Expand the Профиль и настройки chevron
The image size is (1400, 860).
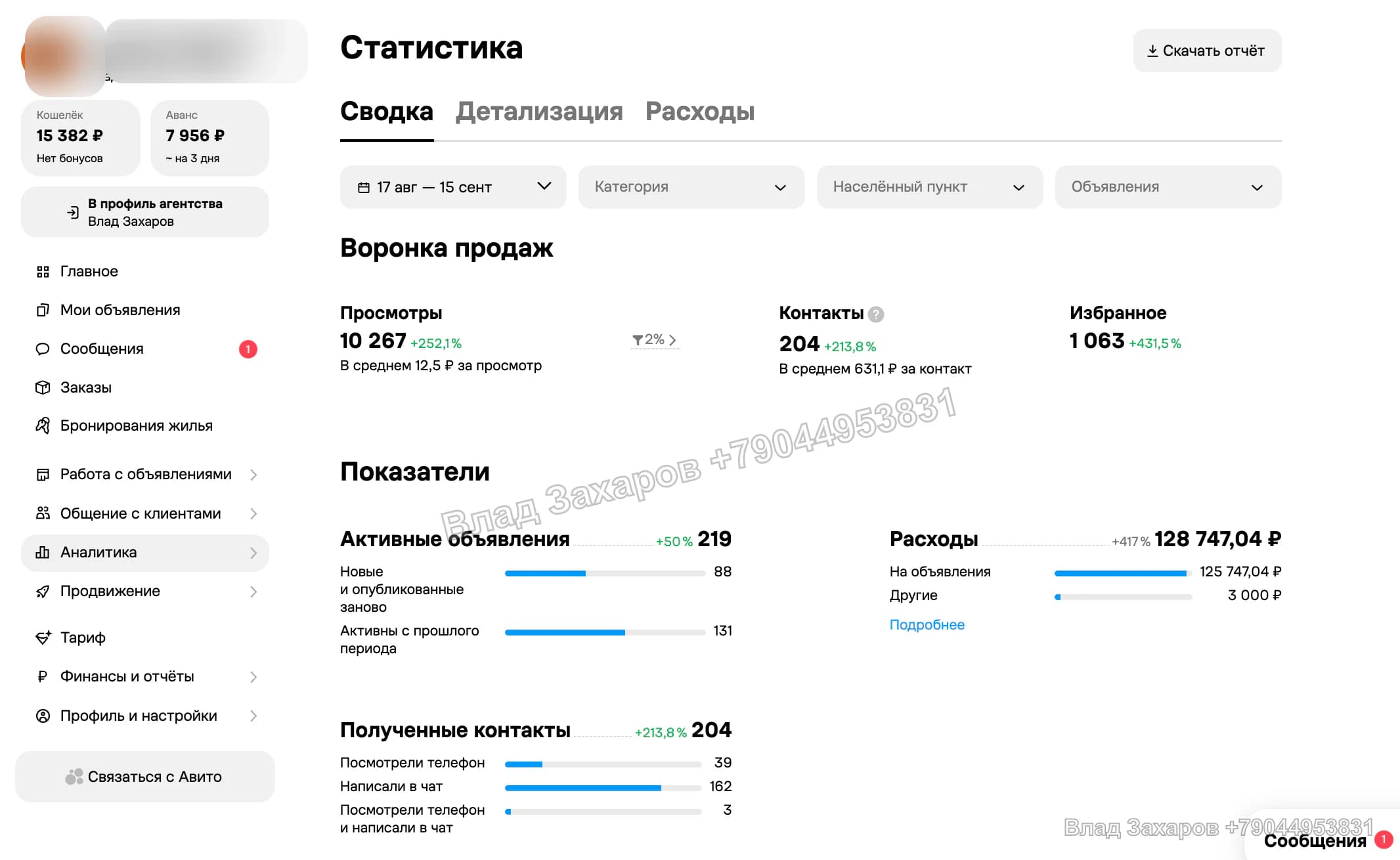click(x=253, y=716)
